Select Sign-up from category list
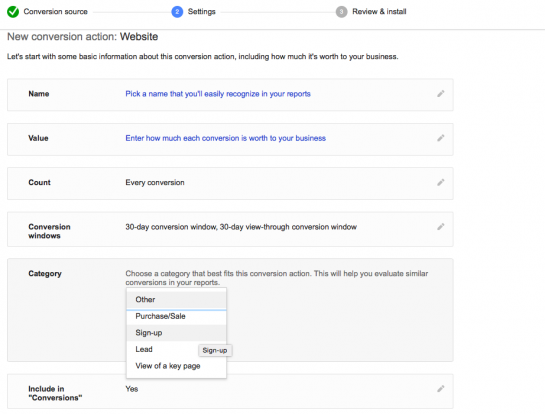 pos(177,333)
